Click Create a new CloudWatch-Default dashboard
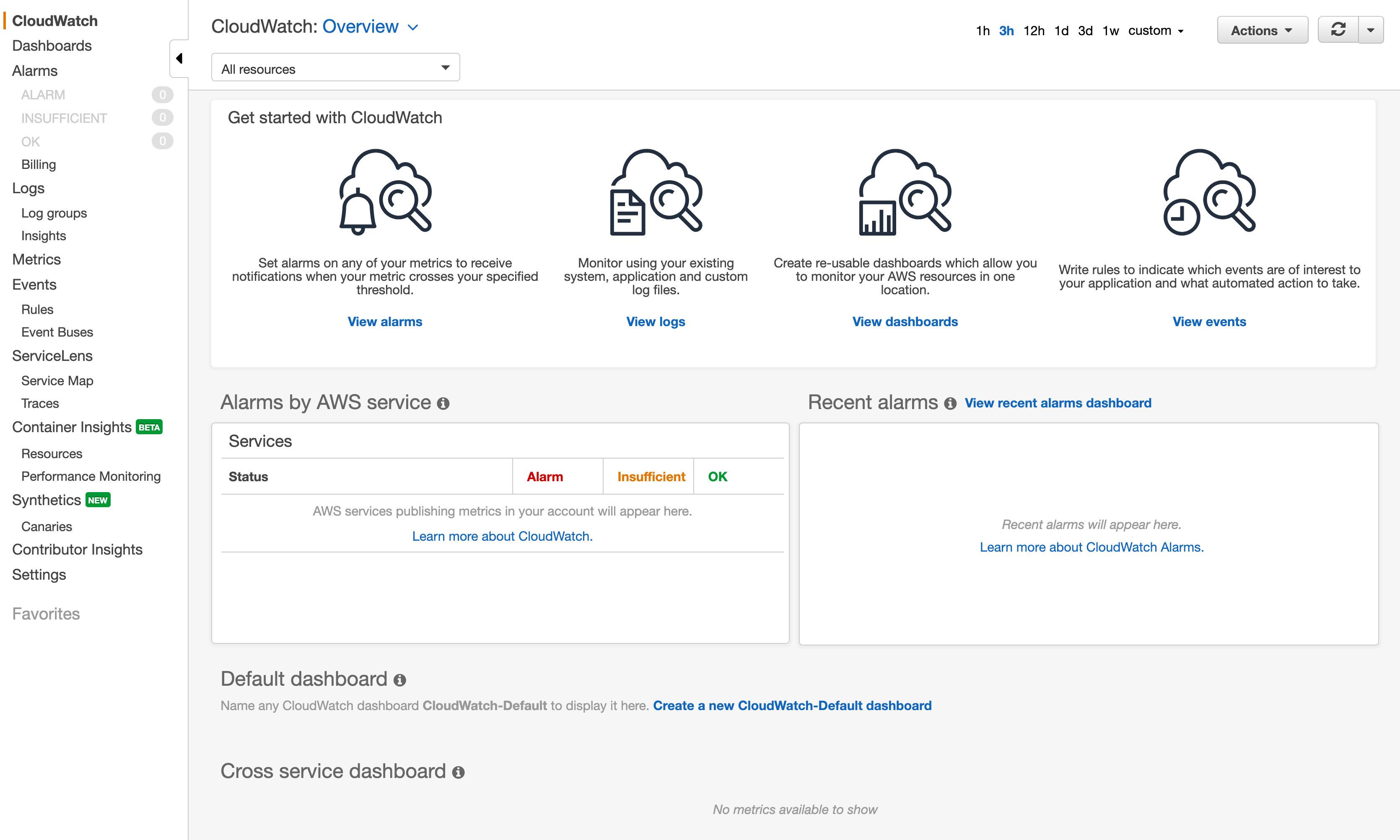 click(x=792, y=706)
